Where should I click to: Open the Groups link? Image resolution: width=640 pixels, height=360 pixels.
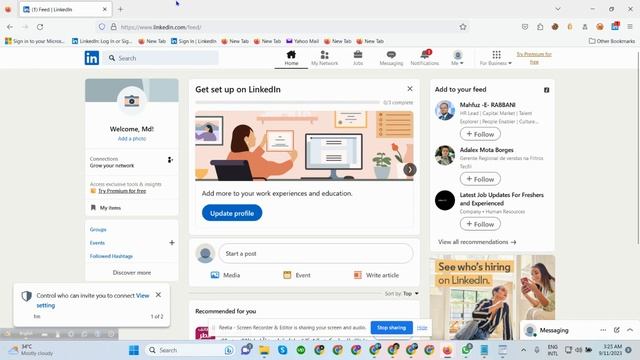pyautogui.click(x=98, y=229)
